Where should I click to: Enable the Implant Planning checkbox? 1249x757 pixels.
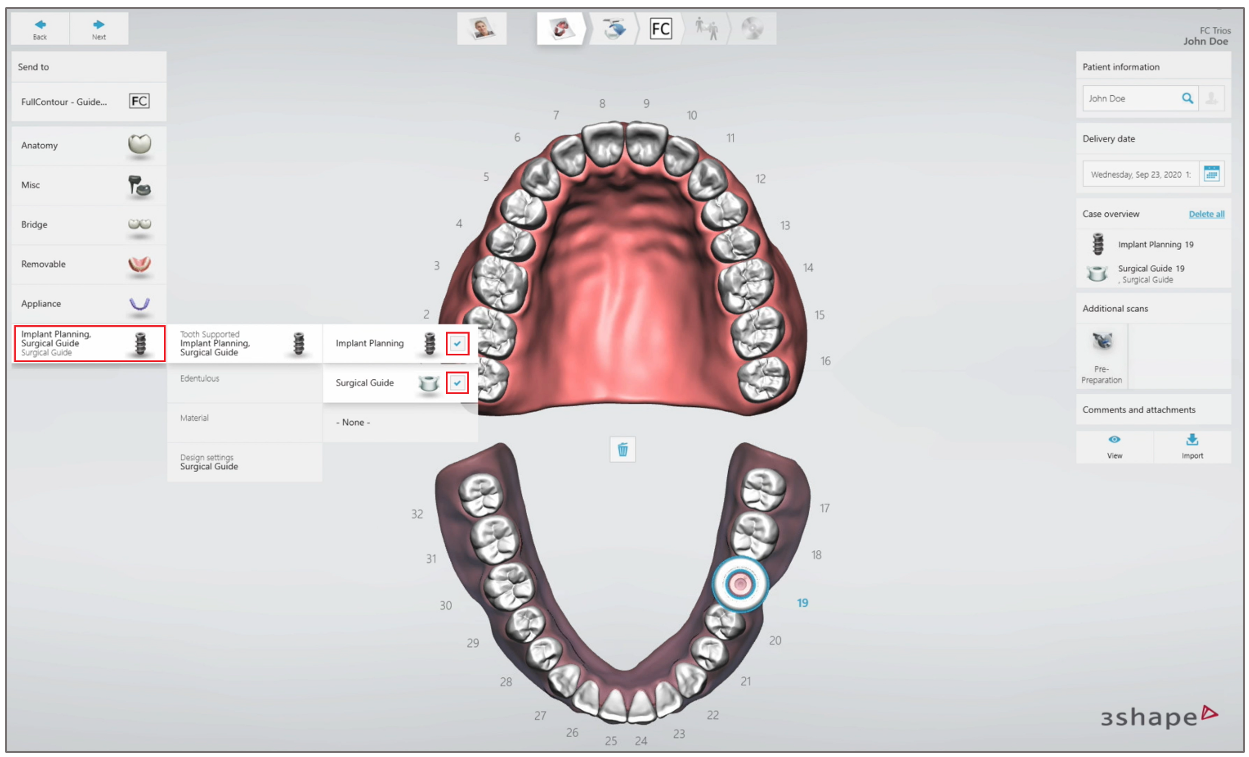(456, 343)
